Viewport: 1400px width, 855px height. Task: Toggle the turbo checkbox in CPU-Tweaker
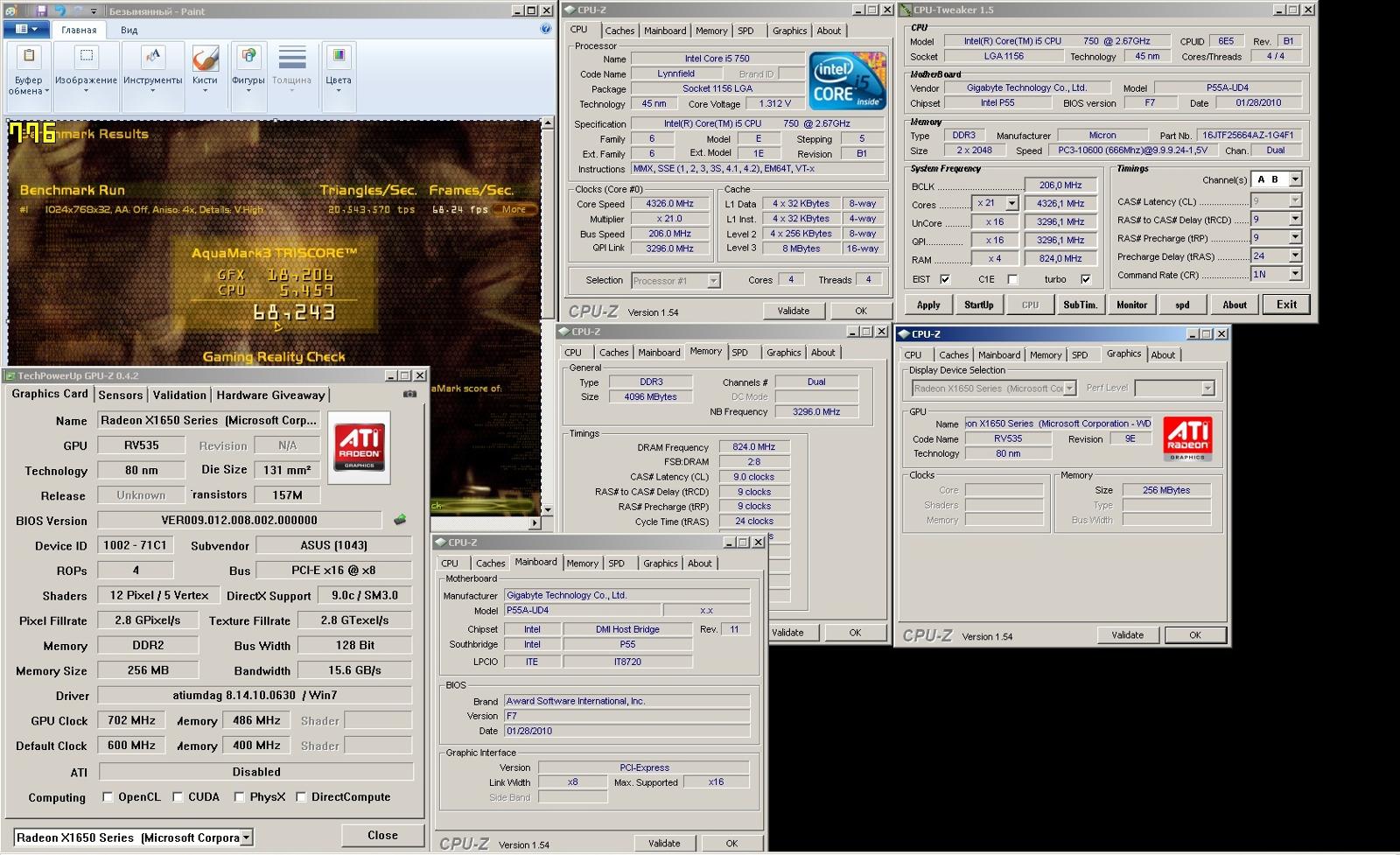[x=1086, y=279]
